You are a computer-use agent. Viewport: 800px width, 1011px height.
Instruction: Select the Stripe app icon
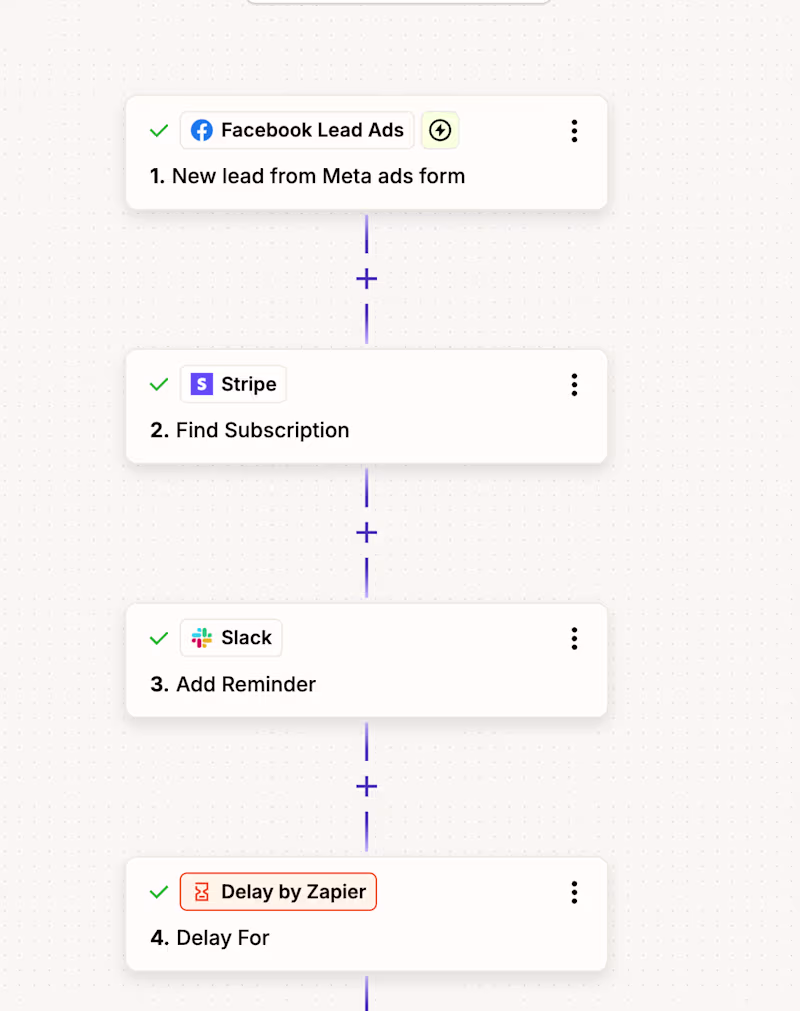point(202,384)
